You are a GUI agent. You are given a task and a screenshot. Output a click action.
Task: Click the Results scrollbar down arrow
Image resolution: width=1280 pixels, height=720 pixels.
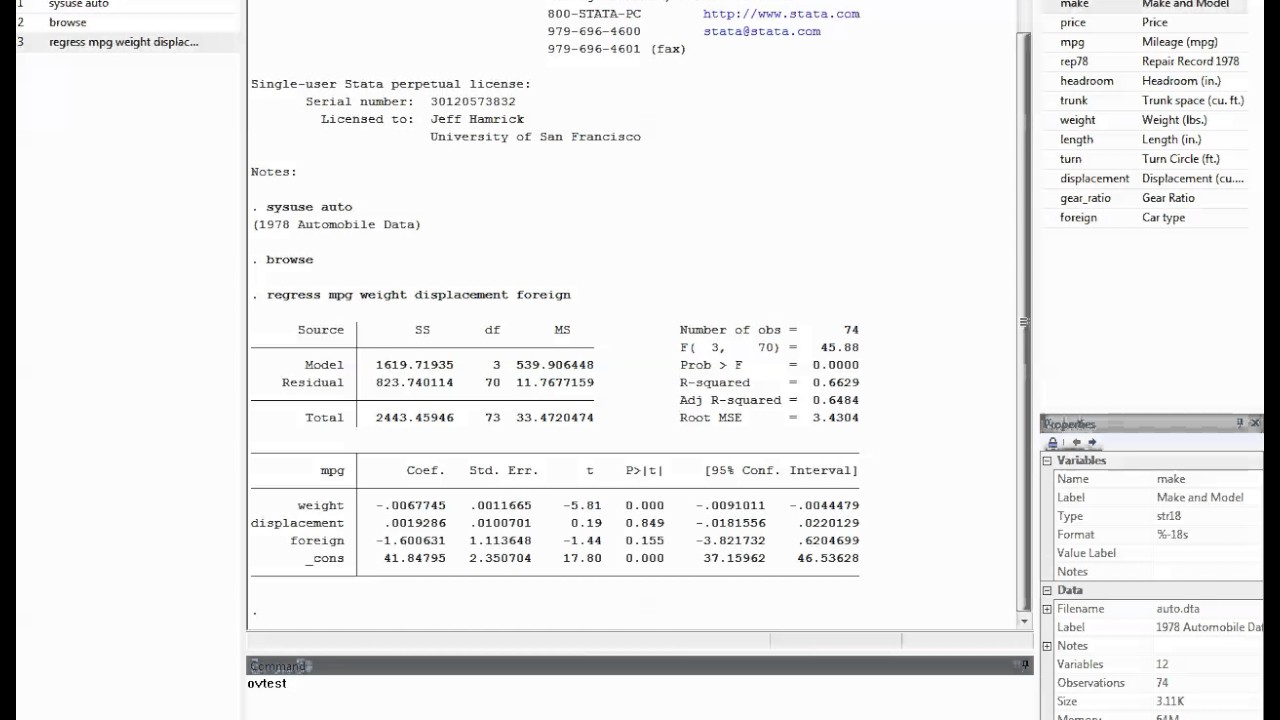click(1024, 621)
